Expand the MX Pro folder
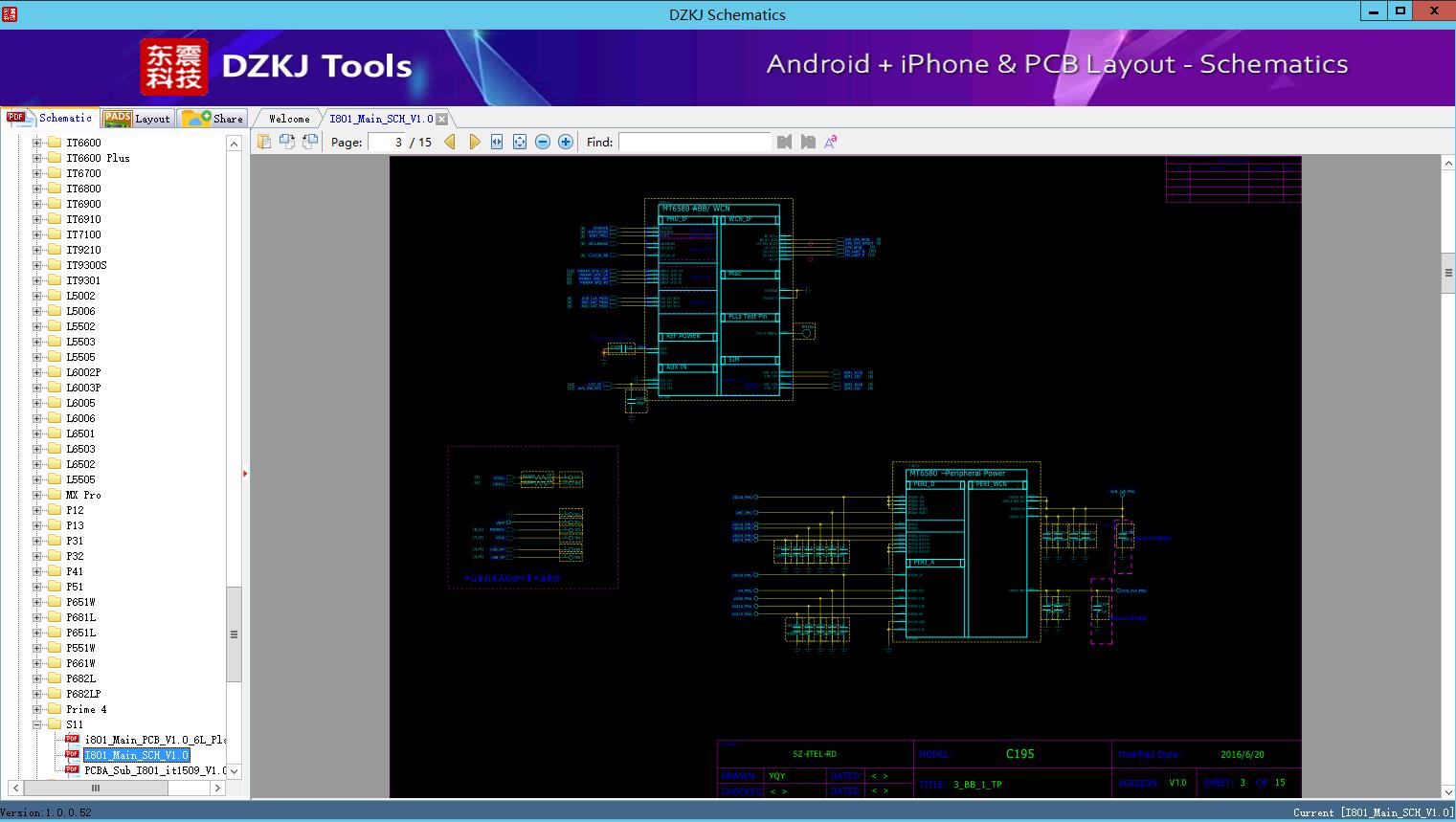1456x822 pixels. click(37, 495)
